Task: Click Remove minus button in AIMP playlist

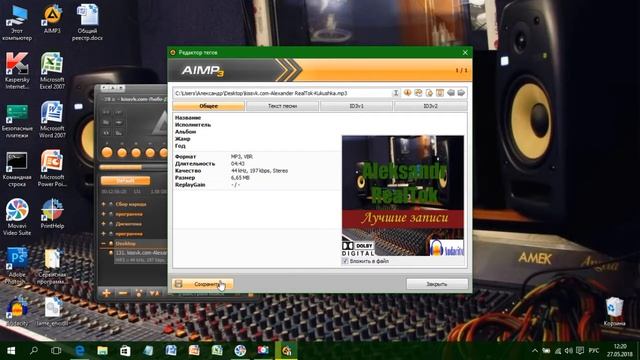Action: coord(122,293)
